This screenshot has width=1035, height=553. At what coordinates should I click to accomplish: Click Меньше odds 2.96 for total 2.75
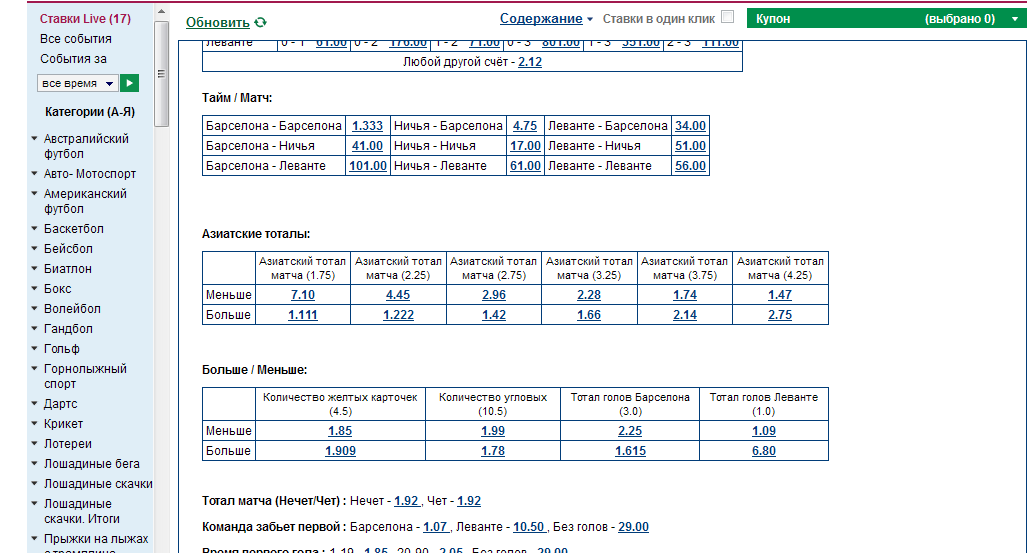point(494,295)
